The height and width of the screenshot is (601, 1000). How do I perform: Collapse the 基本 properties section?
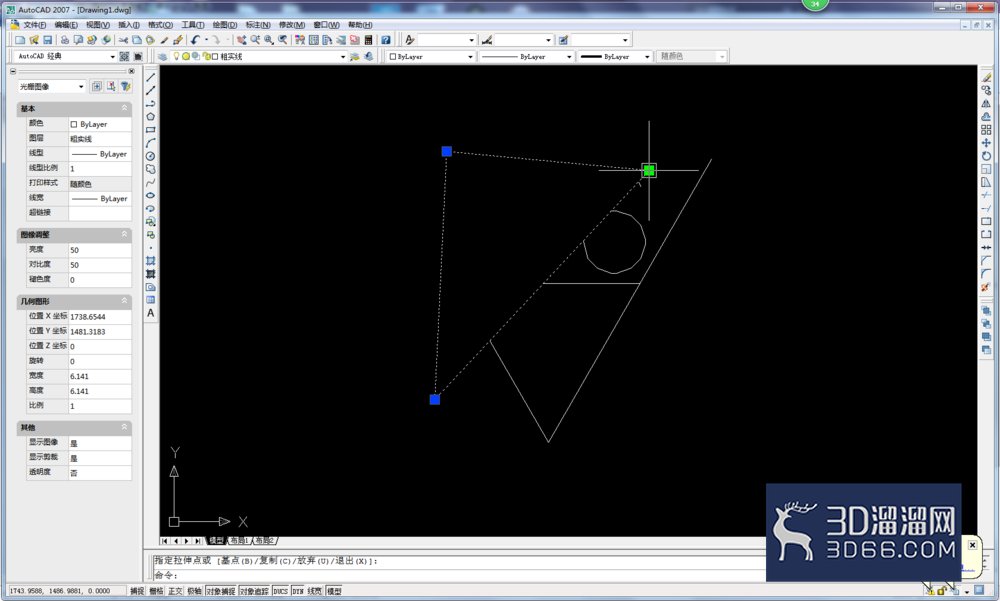(x=124, y=108)
